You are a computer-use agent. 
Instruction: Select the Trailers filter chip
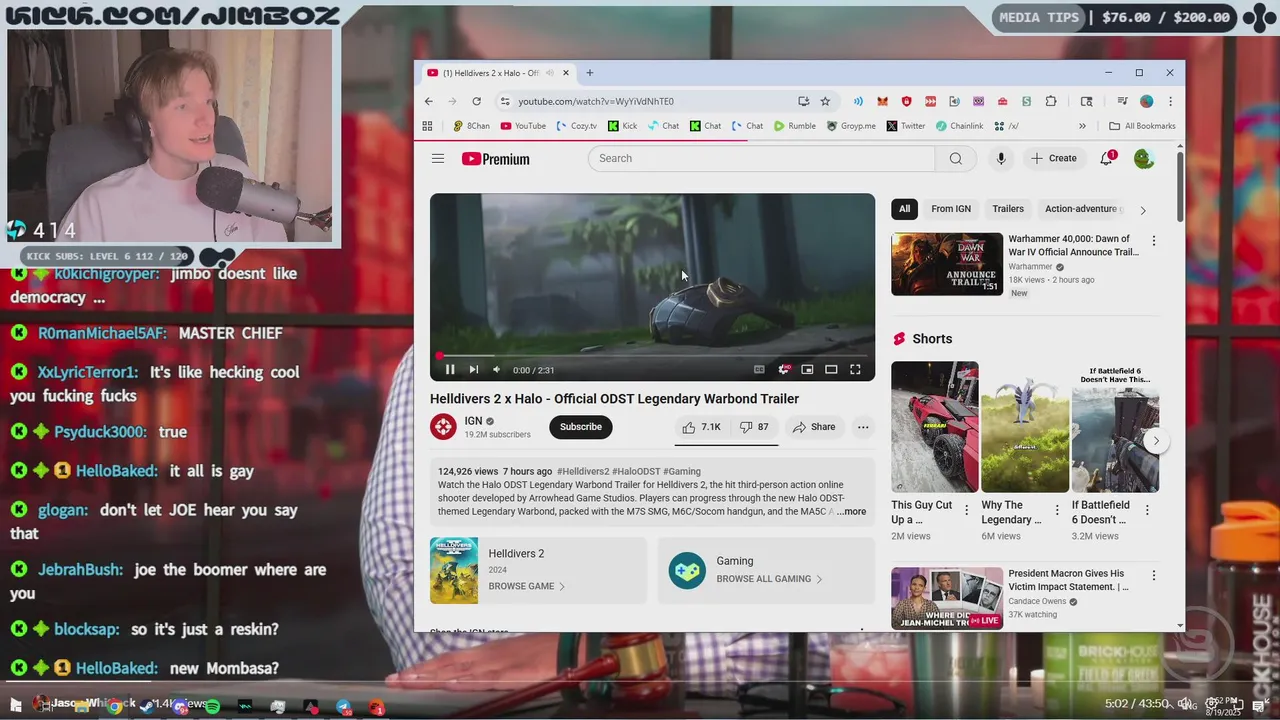pos(1008,209)
